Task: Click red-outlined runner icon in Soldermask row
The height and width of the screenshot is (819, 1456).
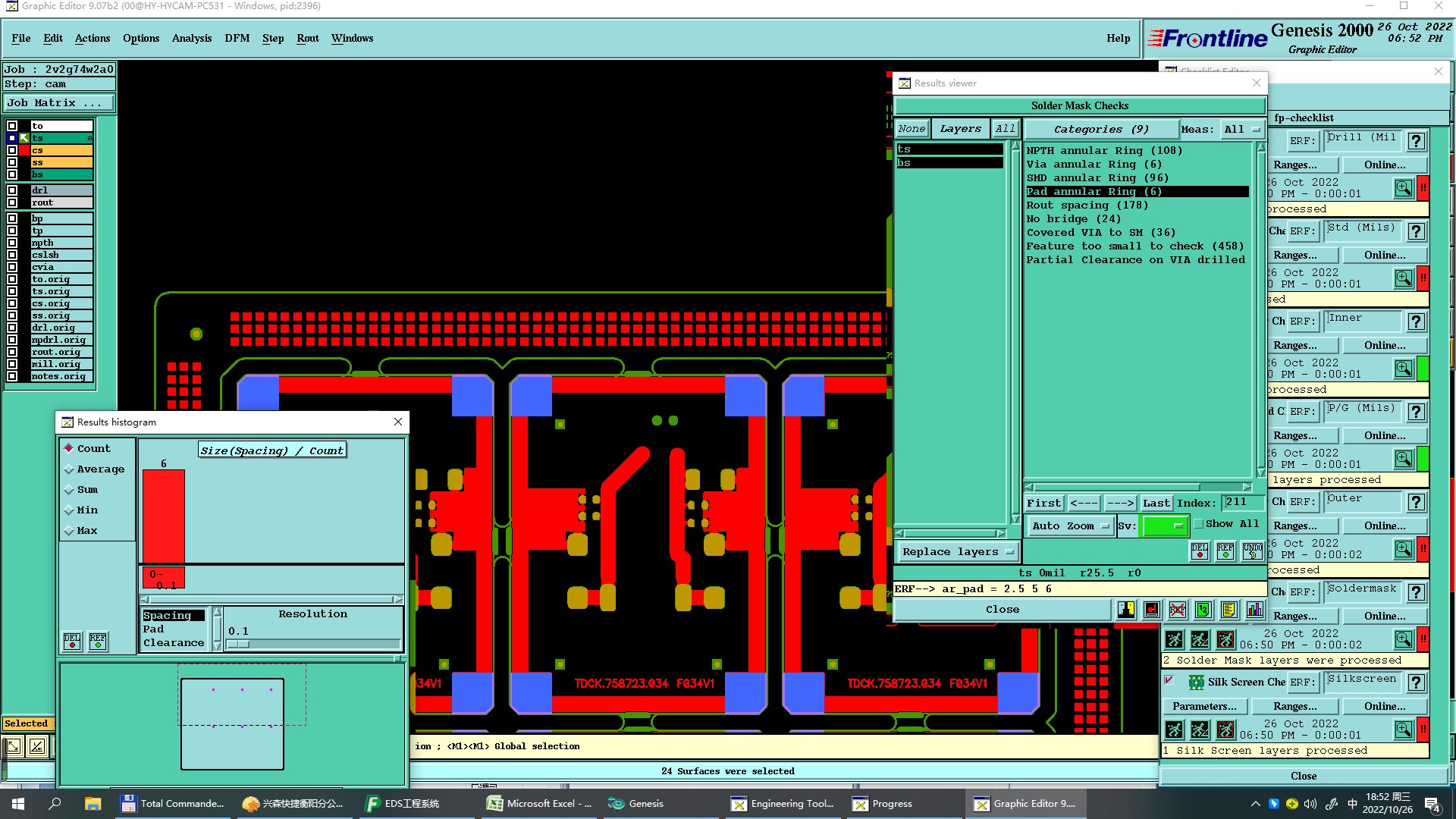Action: [x=1225, y=639]
